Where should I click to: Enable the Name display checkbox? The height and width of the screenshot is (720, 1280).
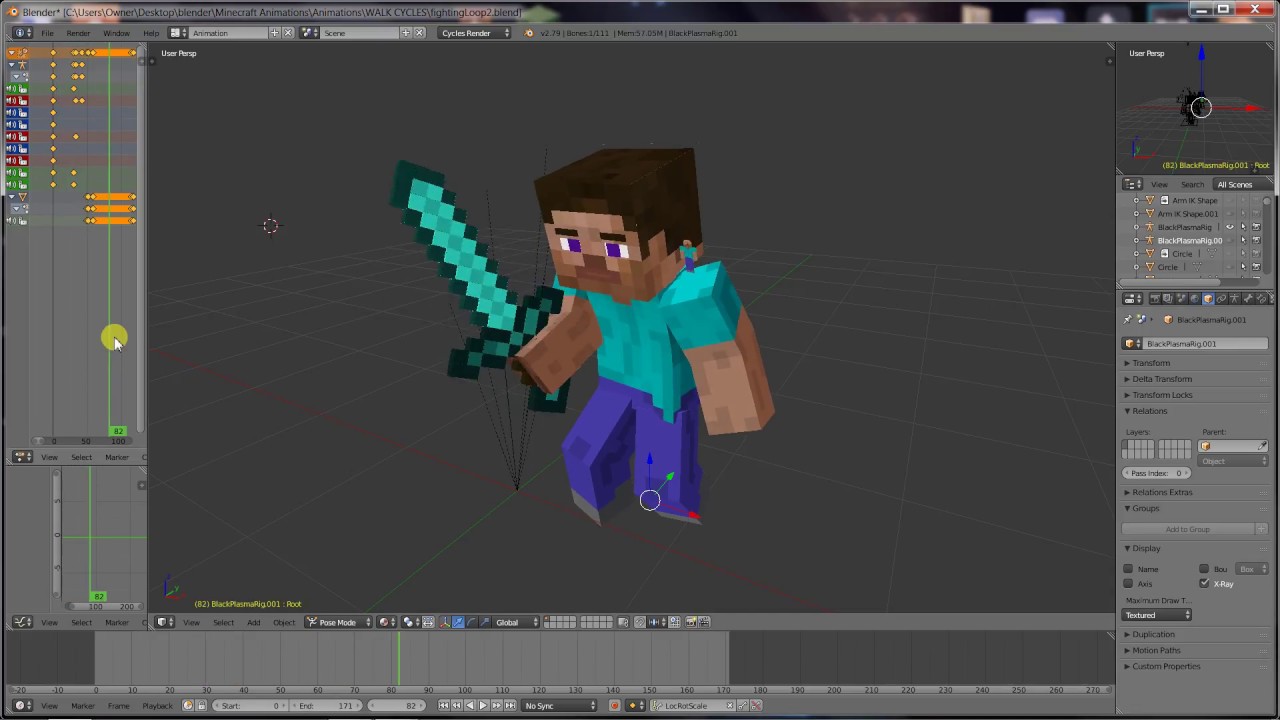point(1129,569)
